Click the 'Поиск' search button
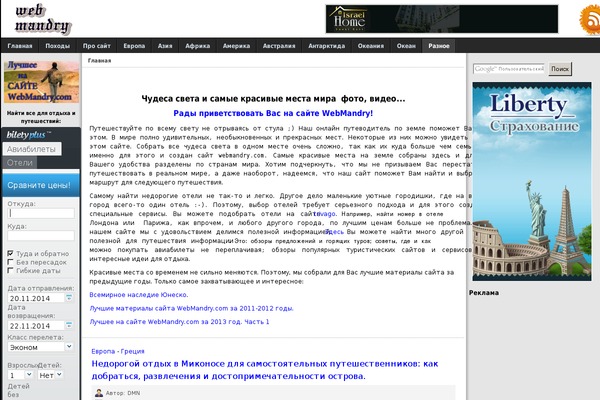 560,69
